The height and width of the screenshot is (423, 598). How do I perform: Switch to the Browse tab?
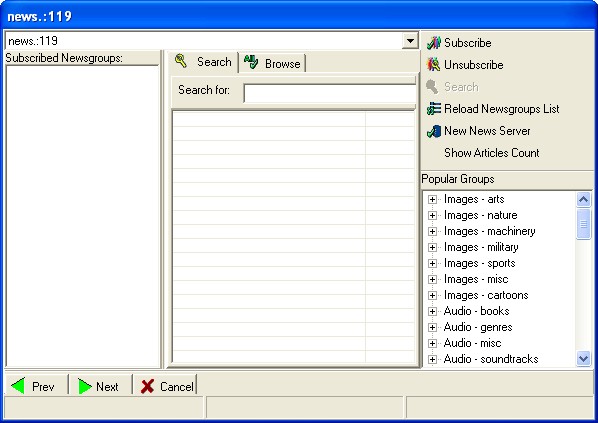[x=273, y=63]
